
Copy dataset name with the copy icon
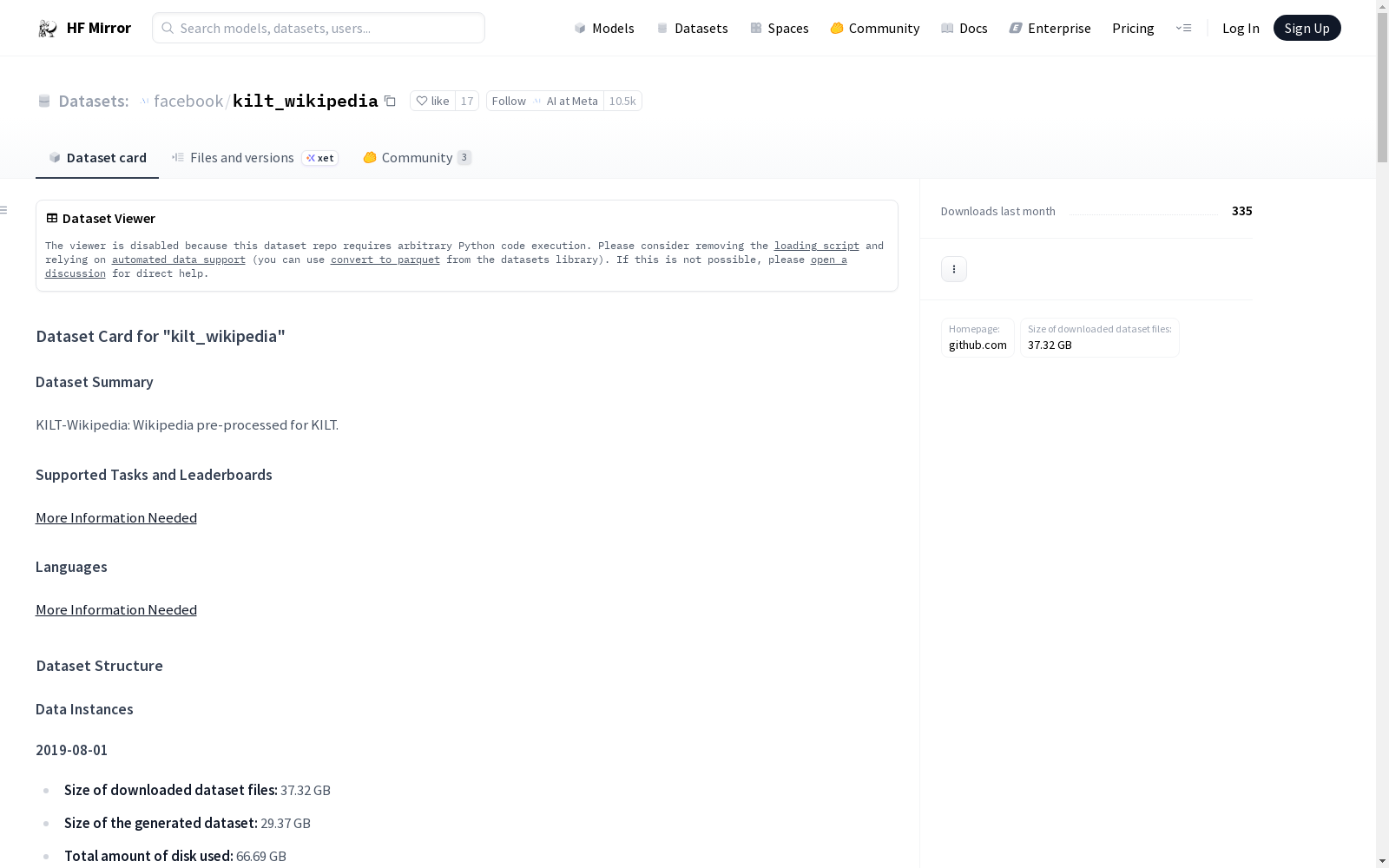[391, 101]
